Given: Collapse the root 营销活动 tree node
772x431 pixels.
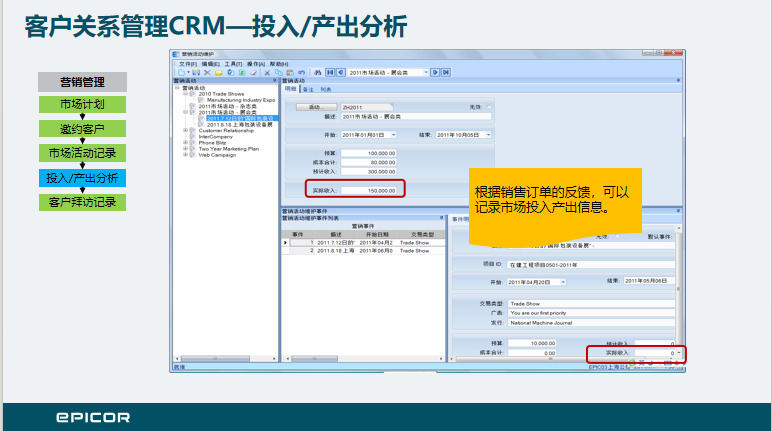Looking at the screenshot, I should (x=177, y=88).
